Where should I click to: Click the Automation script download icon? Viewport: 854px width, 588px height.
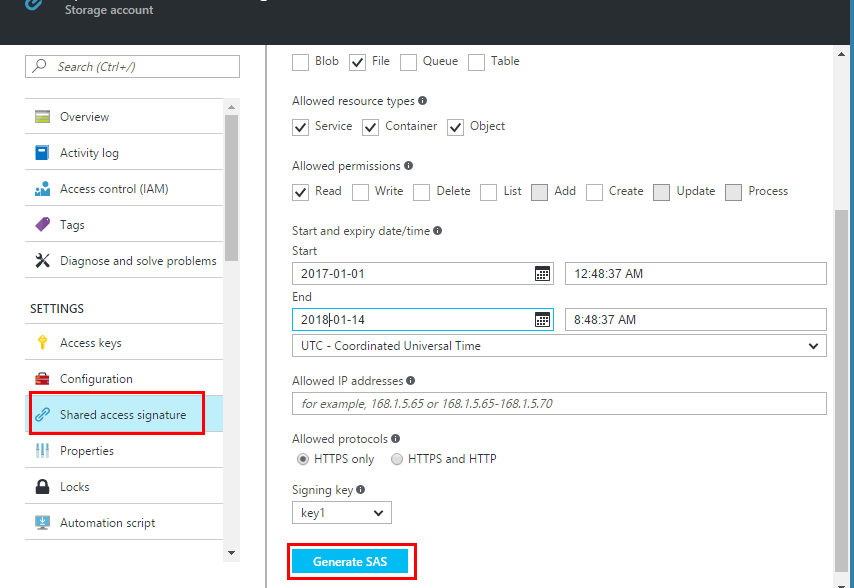tap(42, 523)
